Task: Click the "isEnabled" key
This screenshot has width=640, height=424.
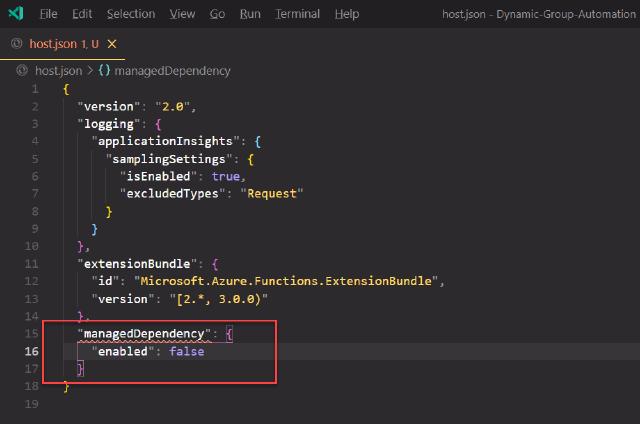Action: [158, 176]
